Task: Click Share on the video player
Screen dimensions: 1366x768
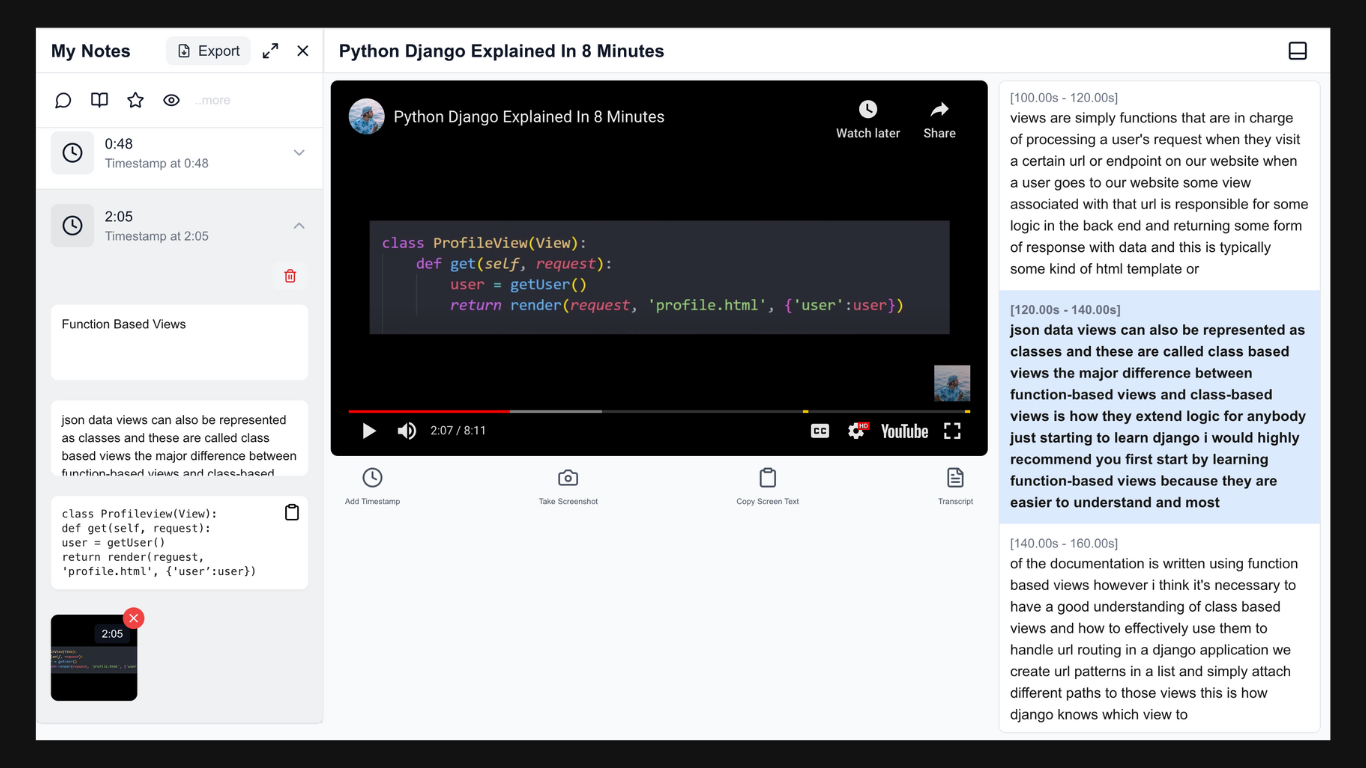Action: click(x=939, y=119)
